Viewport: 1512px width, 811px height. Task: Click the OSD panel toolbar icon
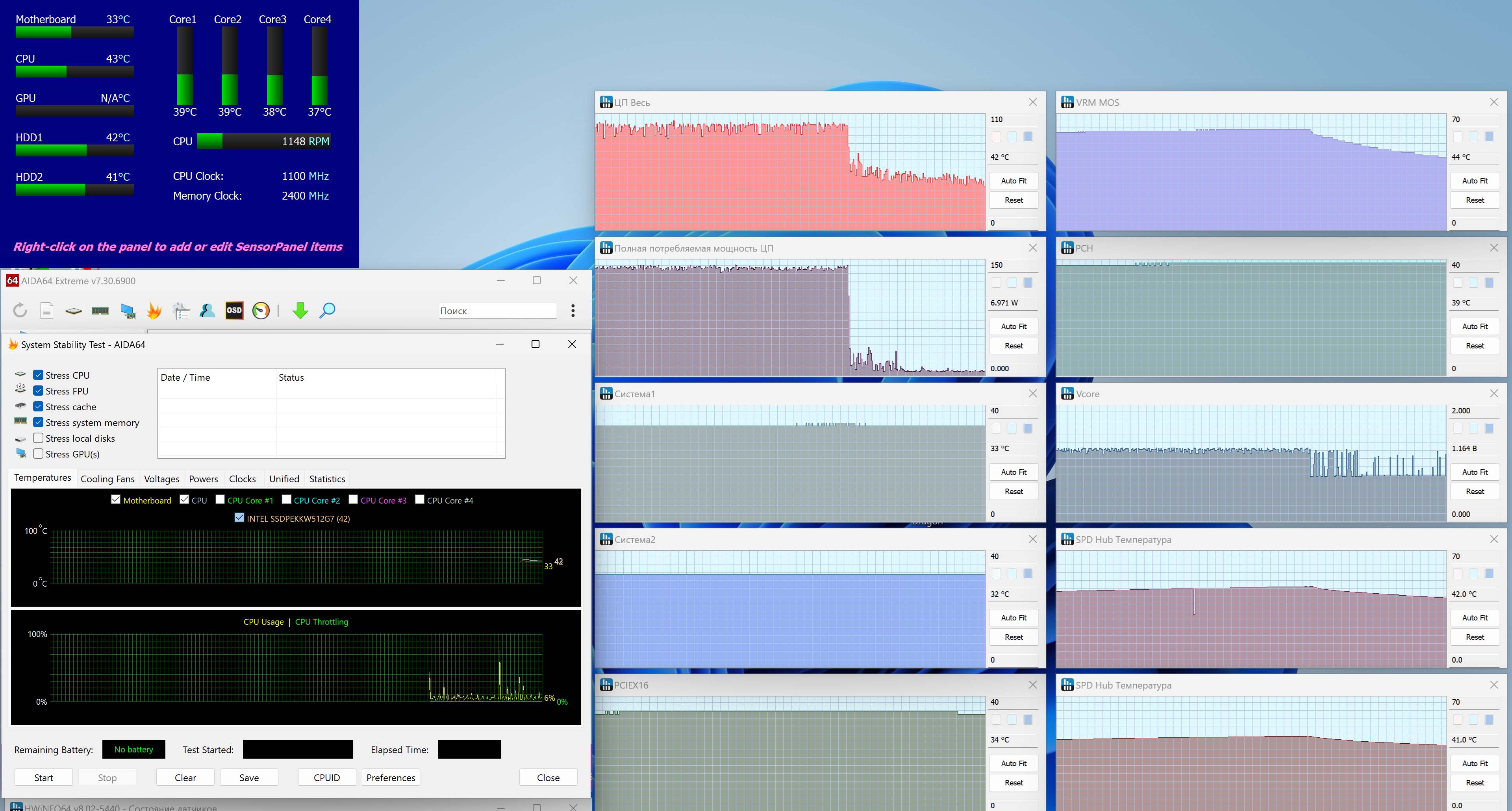(x=233, y=311)
